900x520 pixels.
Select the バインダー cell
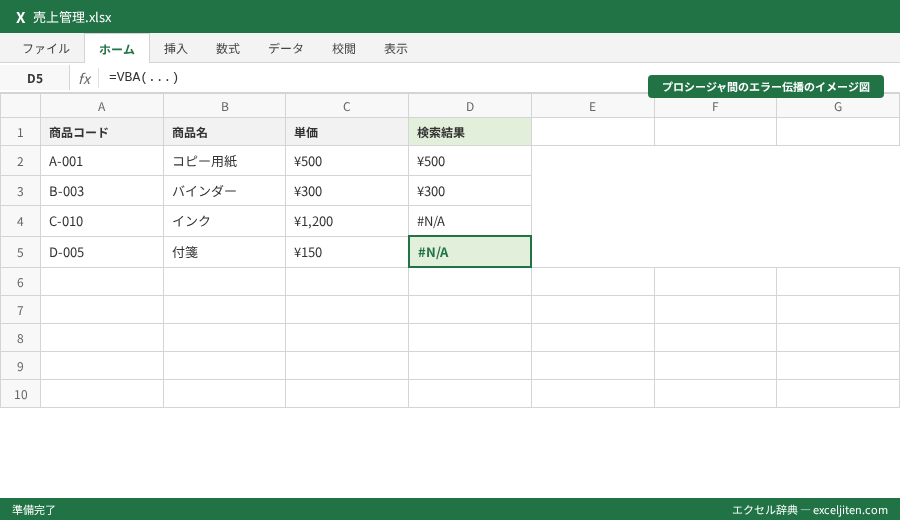tap(224, 191)
